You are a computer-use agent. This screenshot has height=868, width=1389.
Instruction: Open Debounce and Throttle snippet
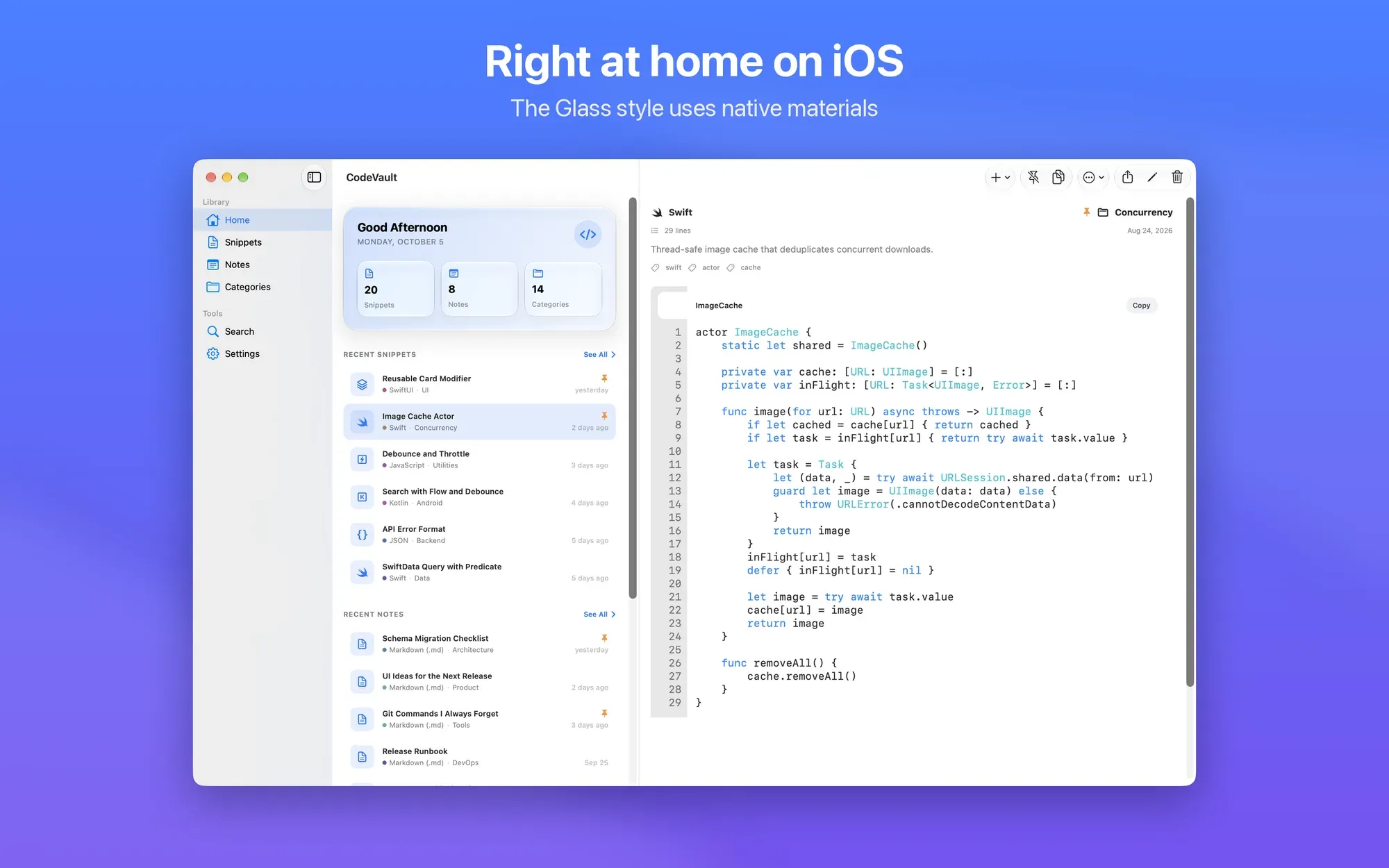coord(479,459)
